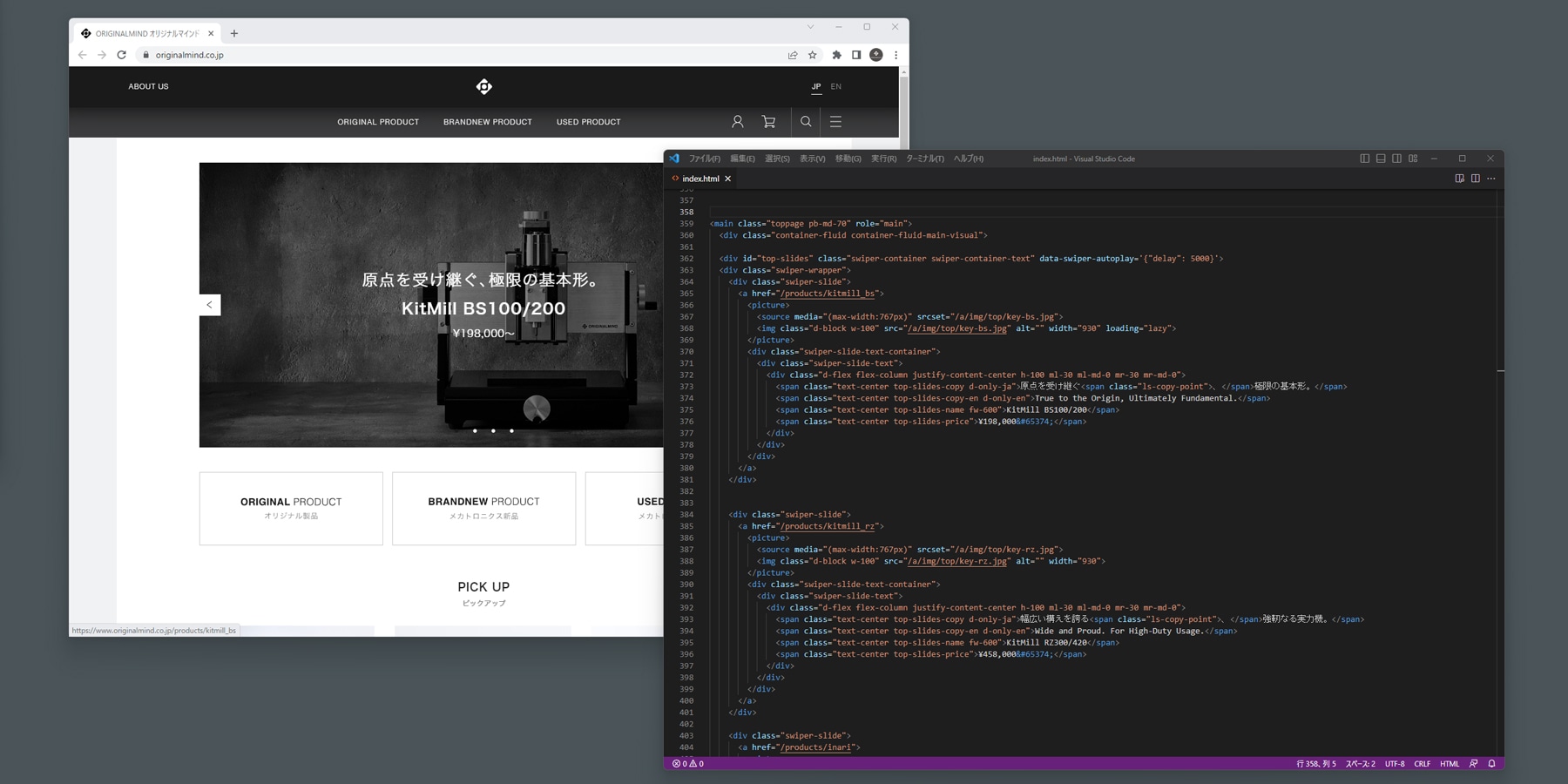1568x784 pixels.
Task: Open the ORIGINAL PRODUCT category card
Action: 291,508
